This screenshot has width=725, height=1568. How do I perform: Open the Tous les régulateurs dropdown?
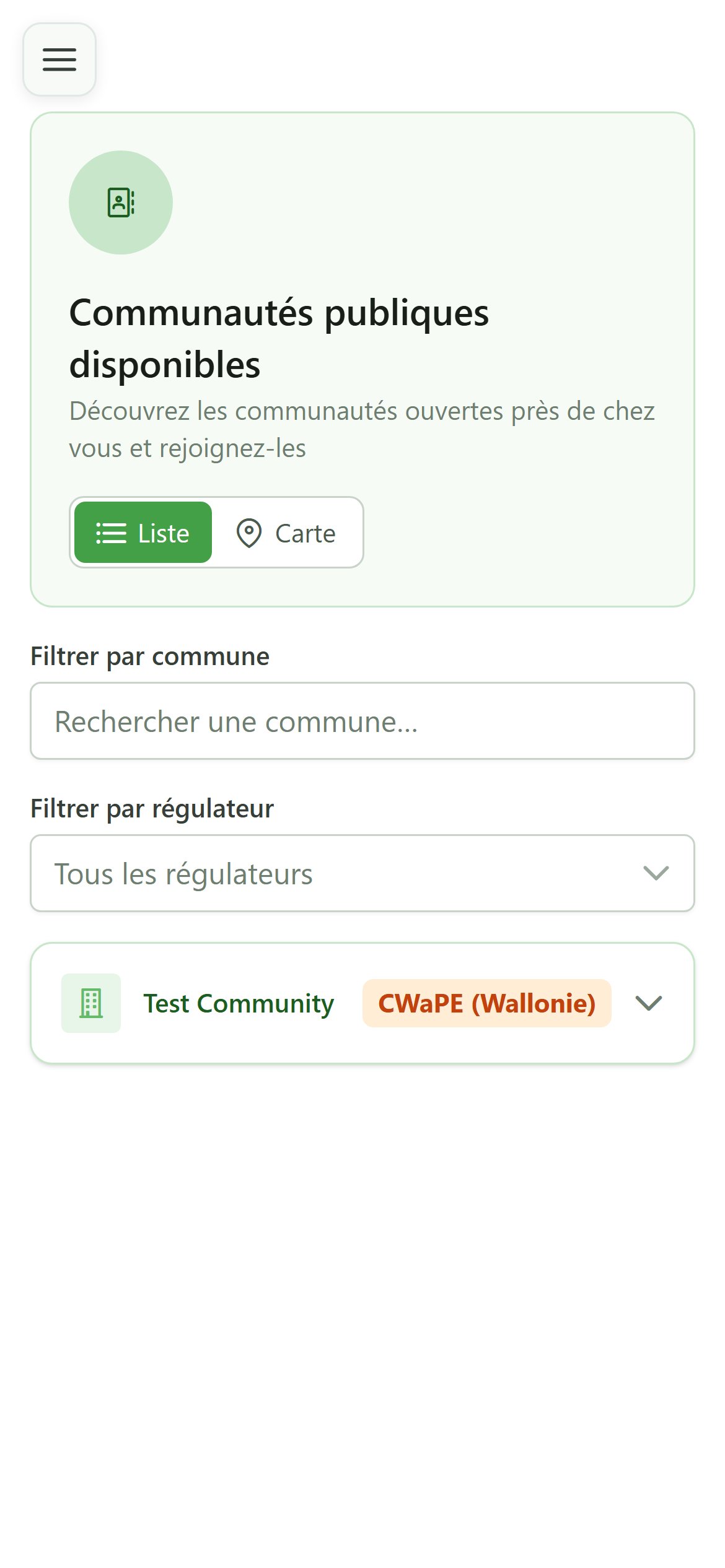[362, 873]
